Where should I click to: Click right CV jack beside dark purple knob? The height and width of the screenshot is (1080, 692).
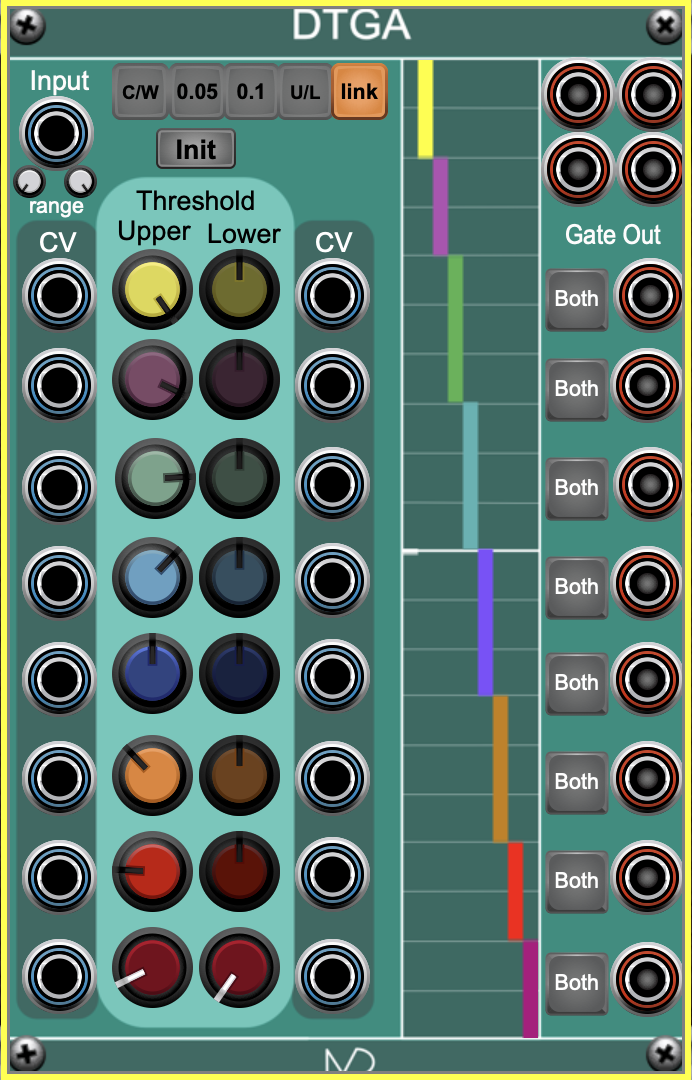tap(333, 385)
